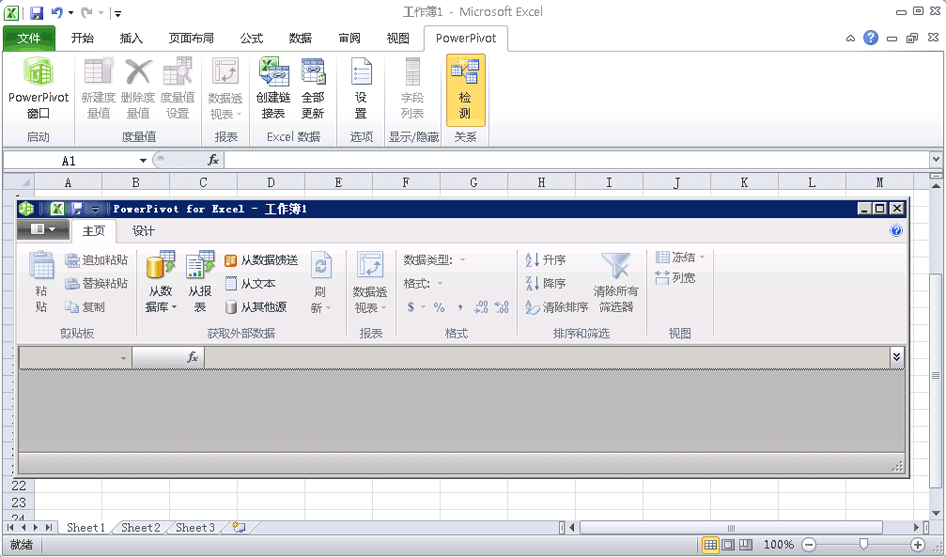
Task: Click 创建链接表 in the Excel 数据 group
Action: (x=273, y=88)
